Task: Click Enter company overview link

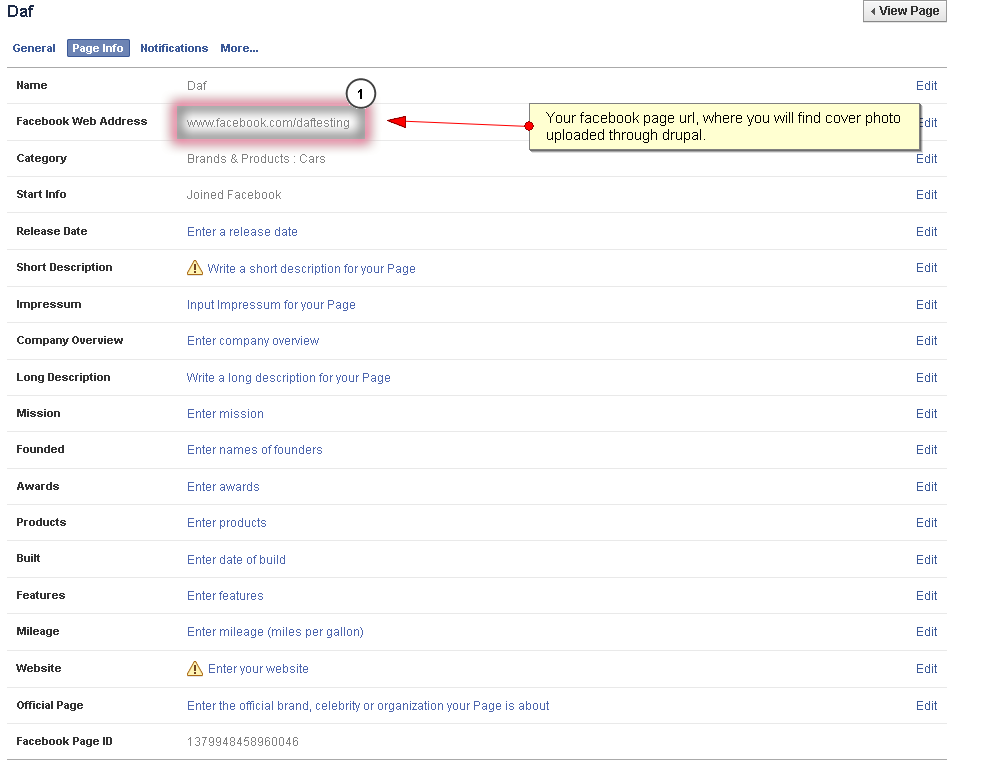Action: pyautogui.click(x=253, y=341)
